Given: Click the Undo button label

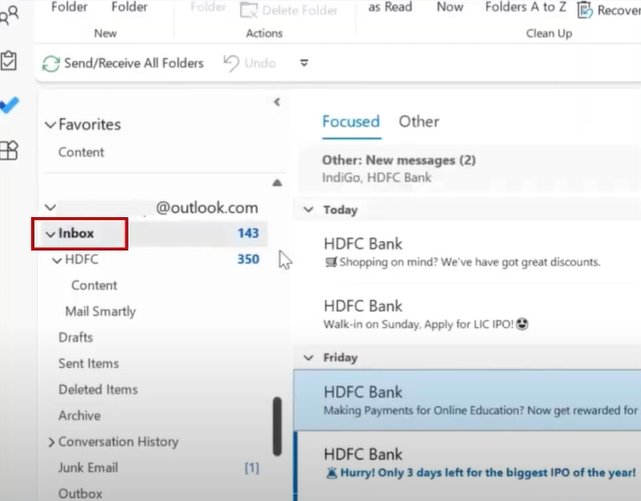Looking at the screenshot, I should (x=260, y=63).
